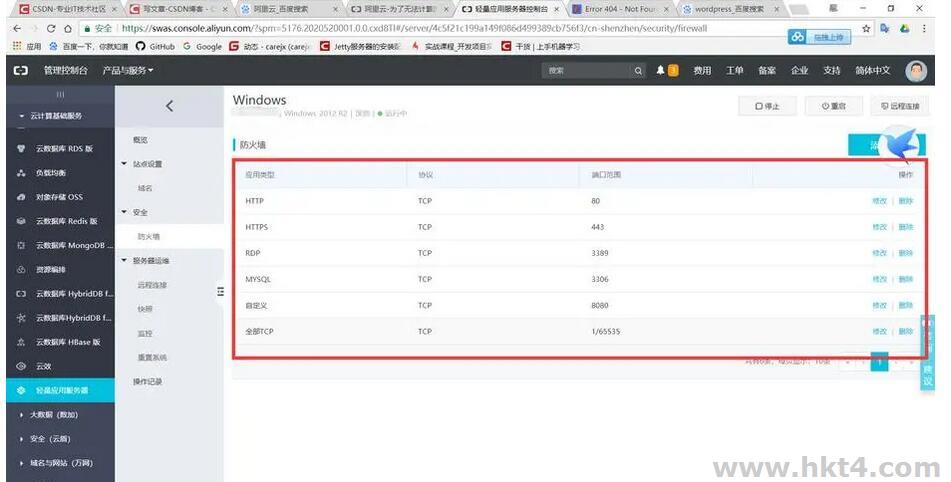Open 对象存储 OSS in the sidebar
Viewport: 951px width, 482px height.
pyautogui.click(x=59, y=197)
